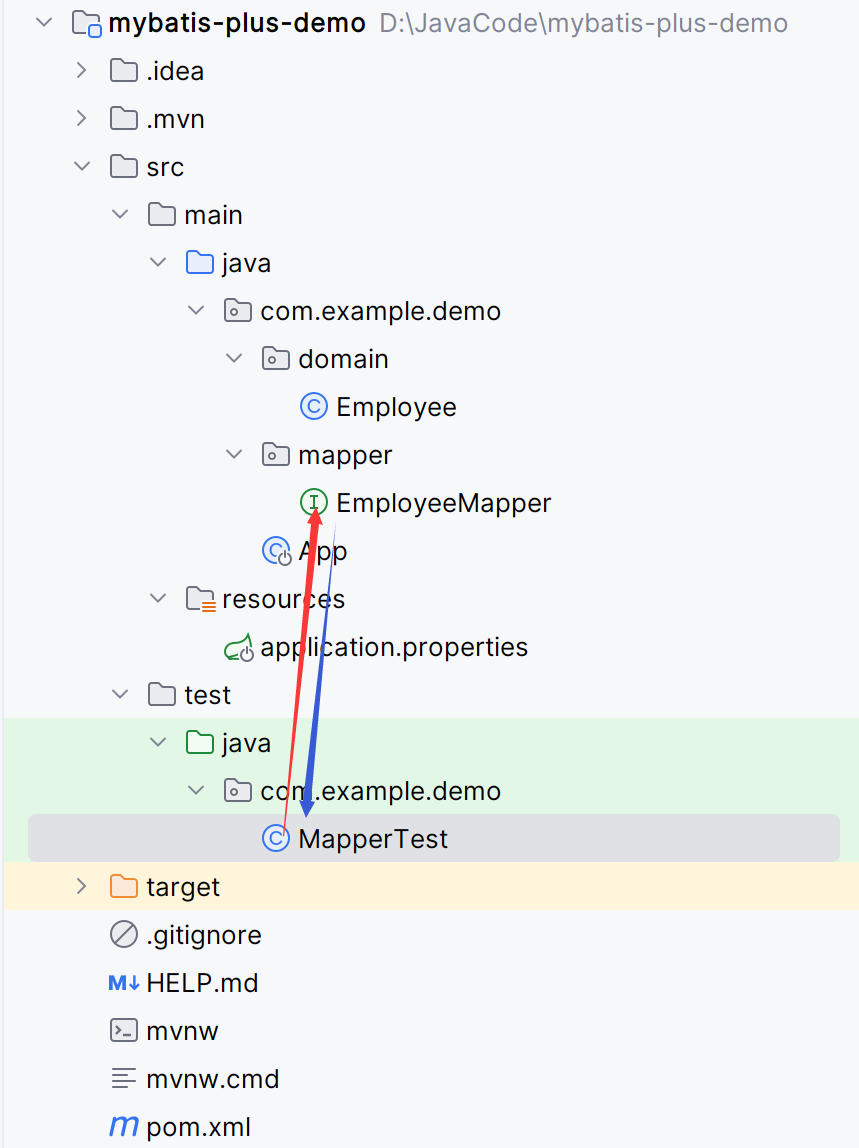Click the EmployeeMapper interface icon
Image resolution: width=859 pixels, height=1148 pixels.
314,502
